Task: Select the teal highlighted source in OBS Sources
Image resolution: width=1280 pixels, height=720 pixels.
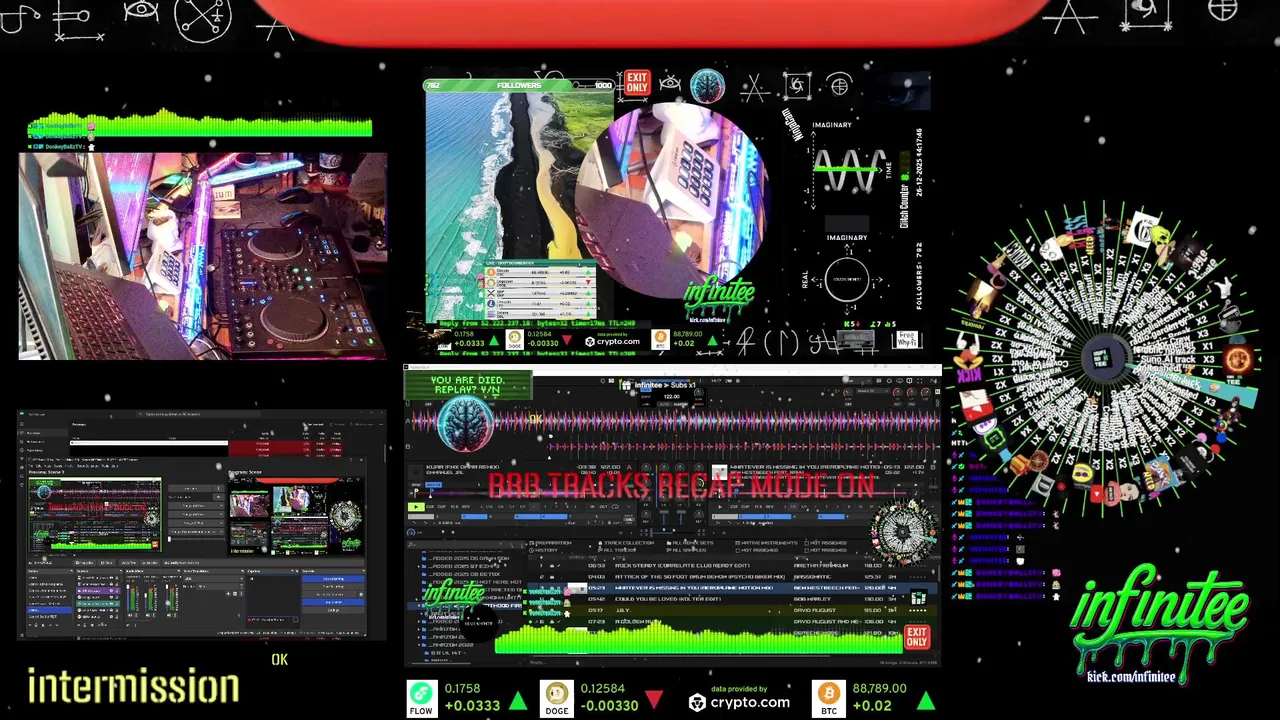Action: pos(98,603)
